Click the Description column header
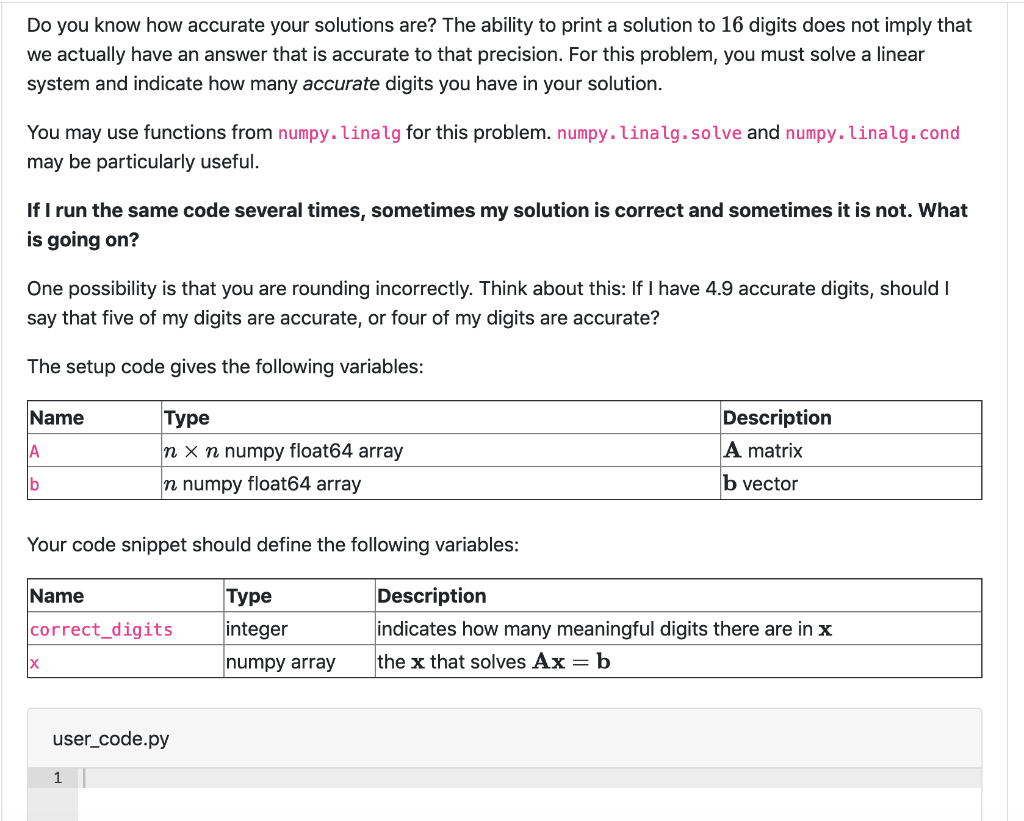The width and height of the screenshot is (1024, 821). click(432, 596)
